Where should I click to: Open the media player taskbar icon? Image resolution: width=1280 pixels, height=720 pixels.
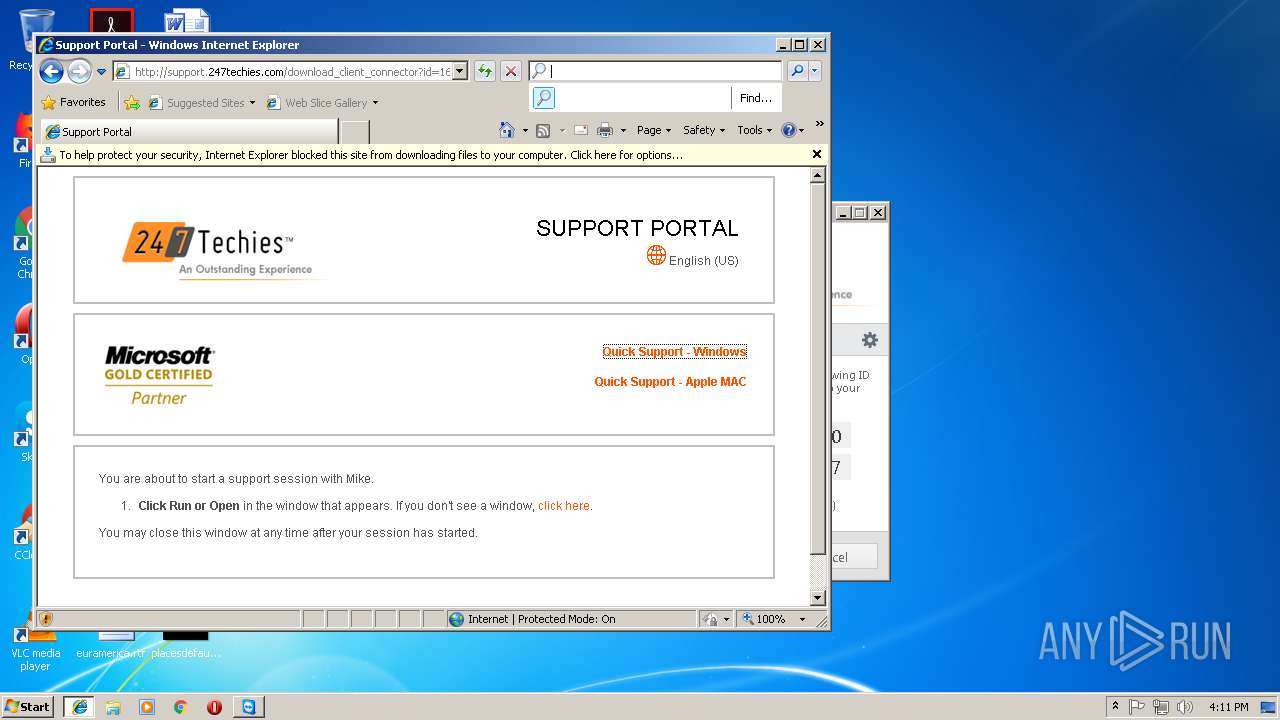[147, 706]
